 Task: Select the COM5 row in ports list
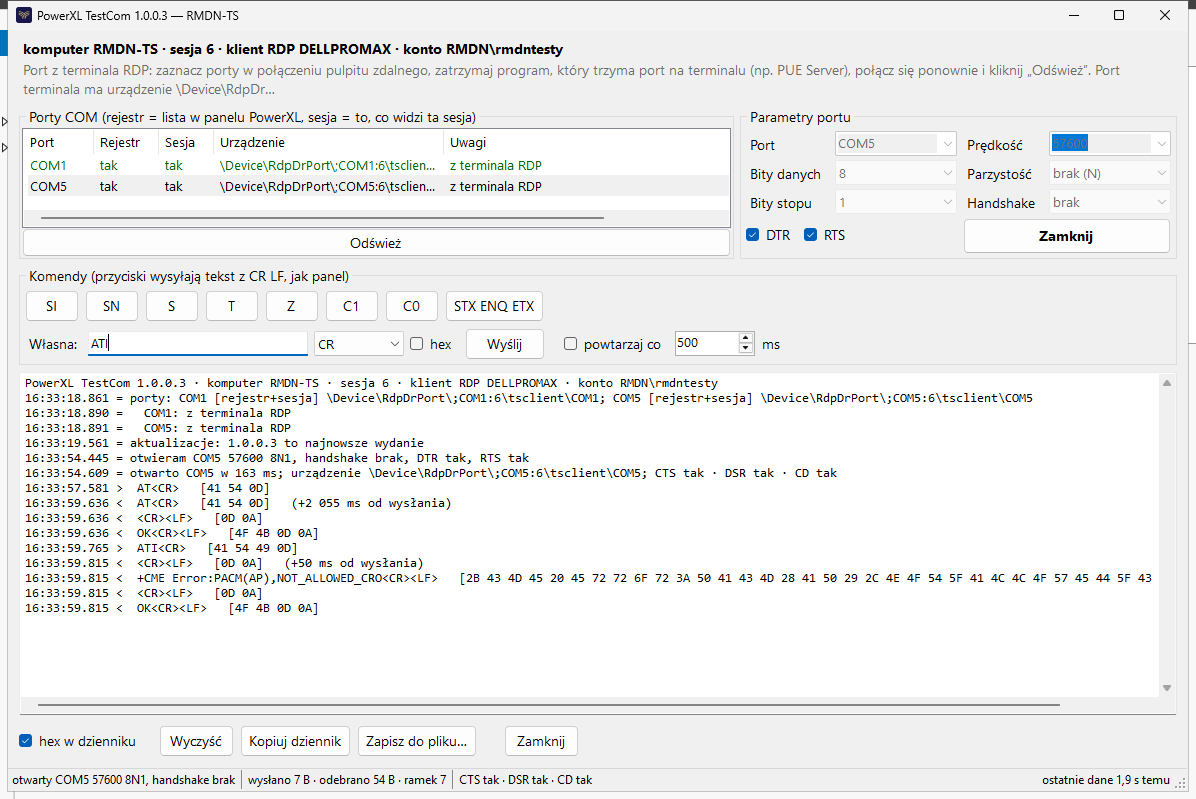[x=378, y=187]
